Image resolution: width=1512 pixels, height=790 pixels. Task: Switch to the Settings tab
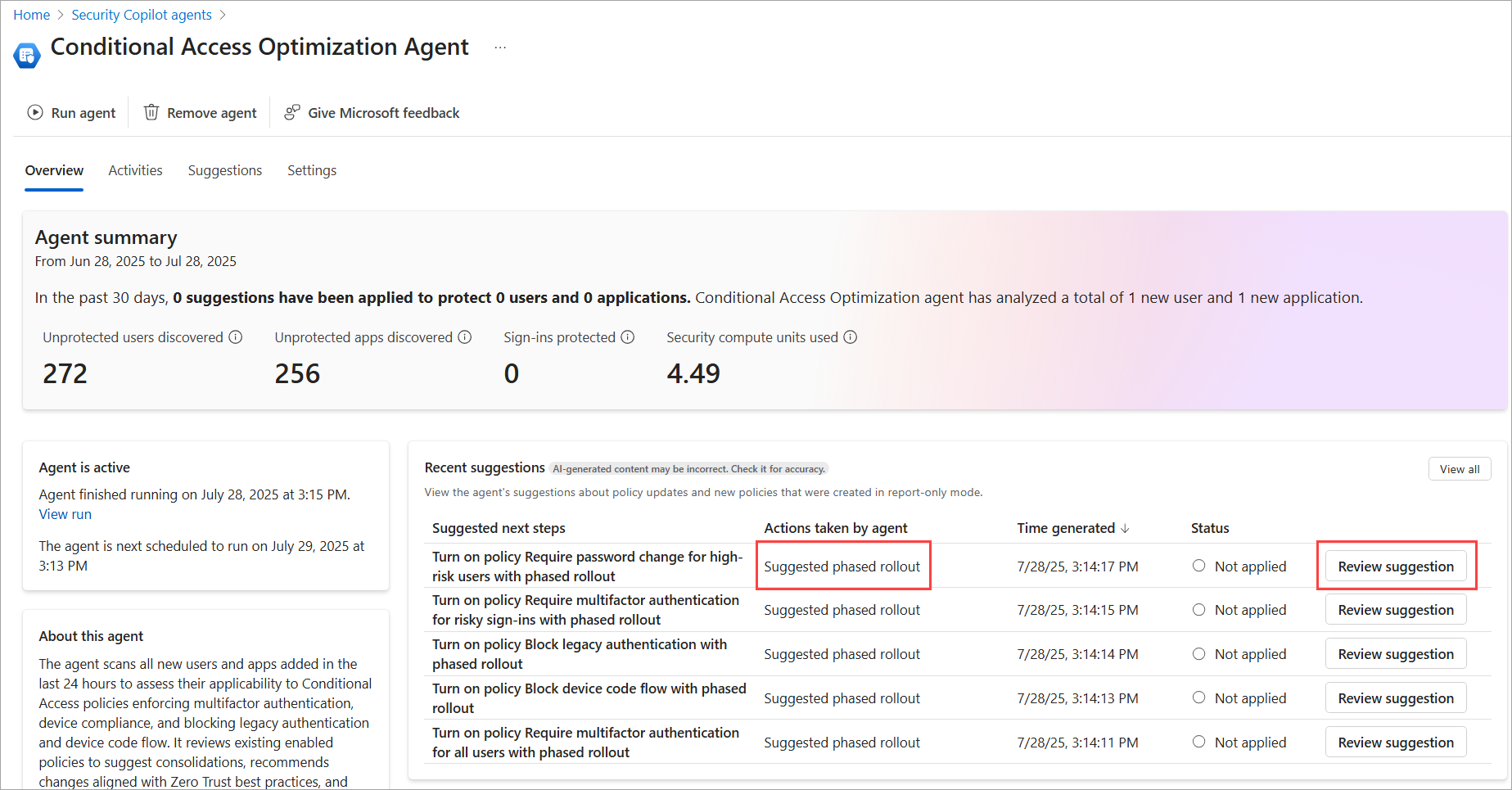coord(312,170)
